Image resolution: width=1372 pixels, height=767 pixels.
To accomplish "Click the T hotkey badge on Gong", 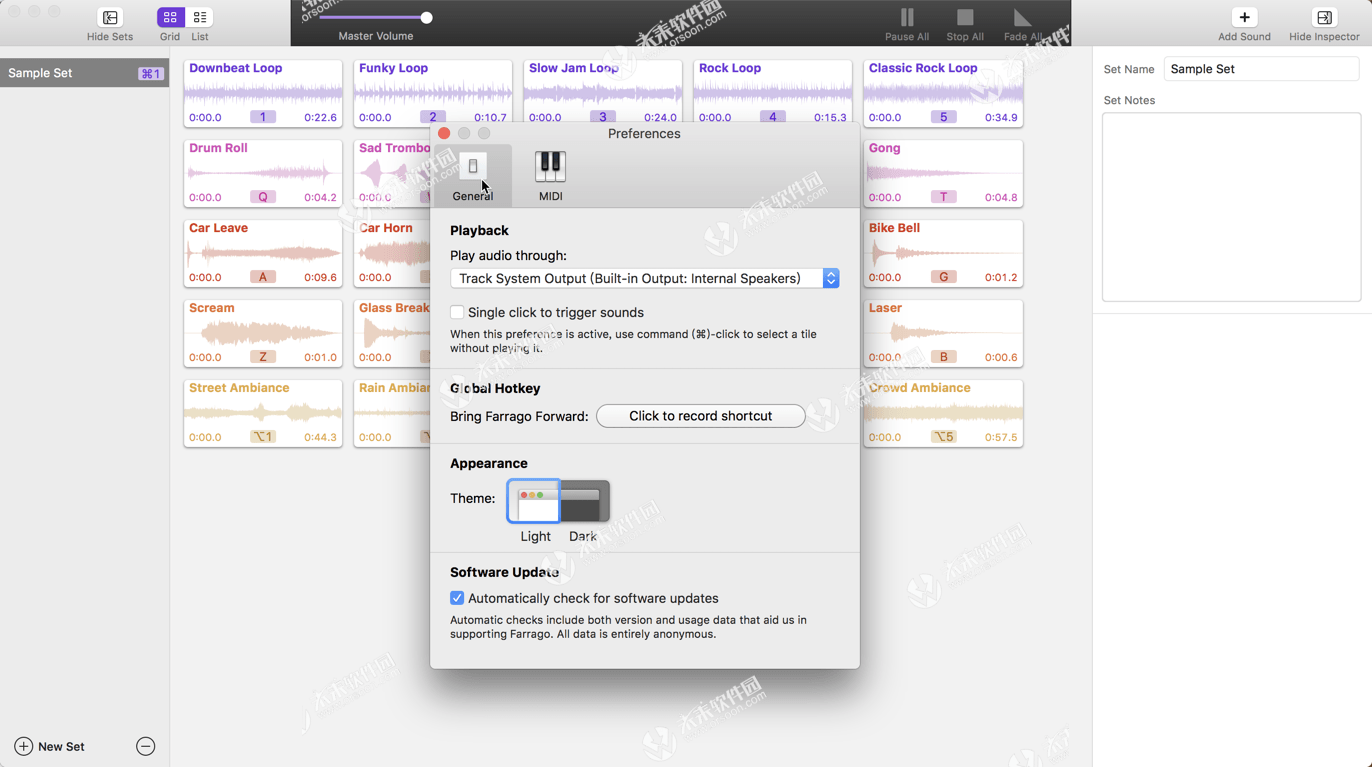I will pos(943,197).
